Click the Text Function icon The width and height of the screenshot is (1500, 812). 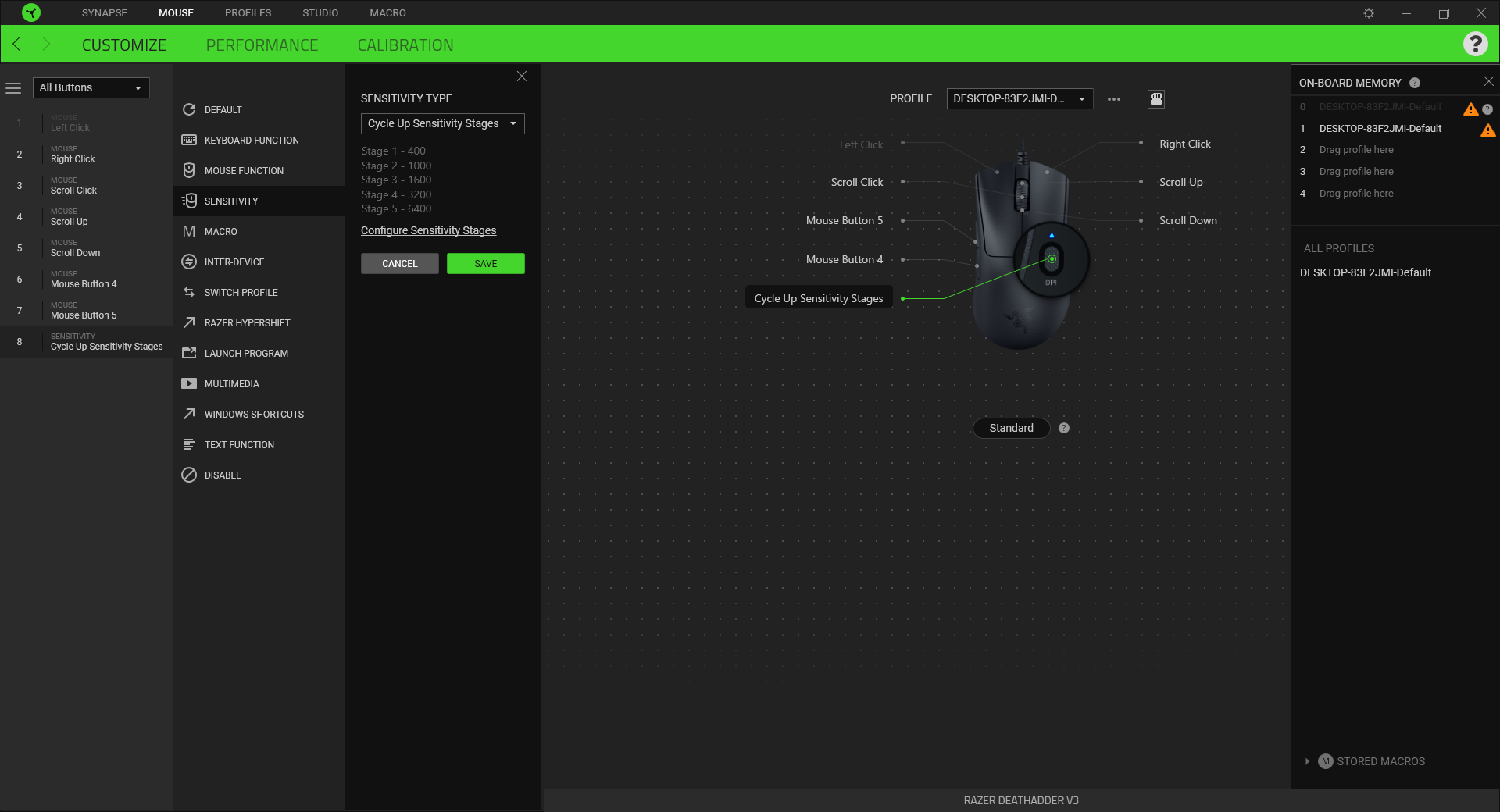point(189,444)
